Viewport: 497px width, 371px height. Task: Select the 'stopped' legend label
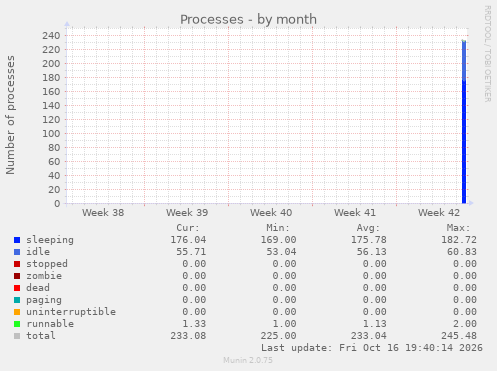(47, 264)
